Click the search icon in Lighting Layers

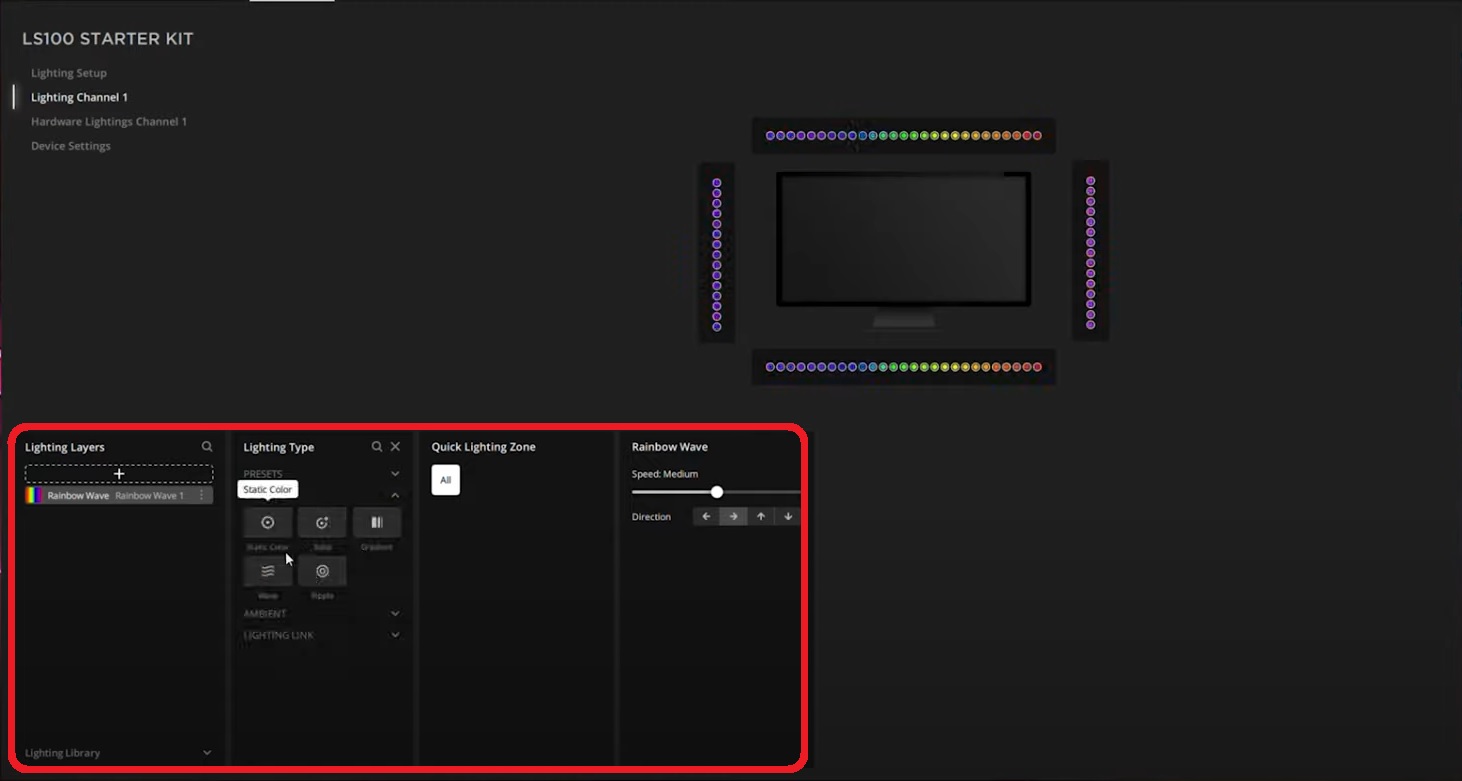207,446
